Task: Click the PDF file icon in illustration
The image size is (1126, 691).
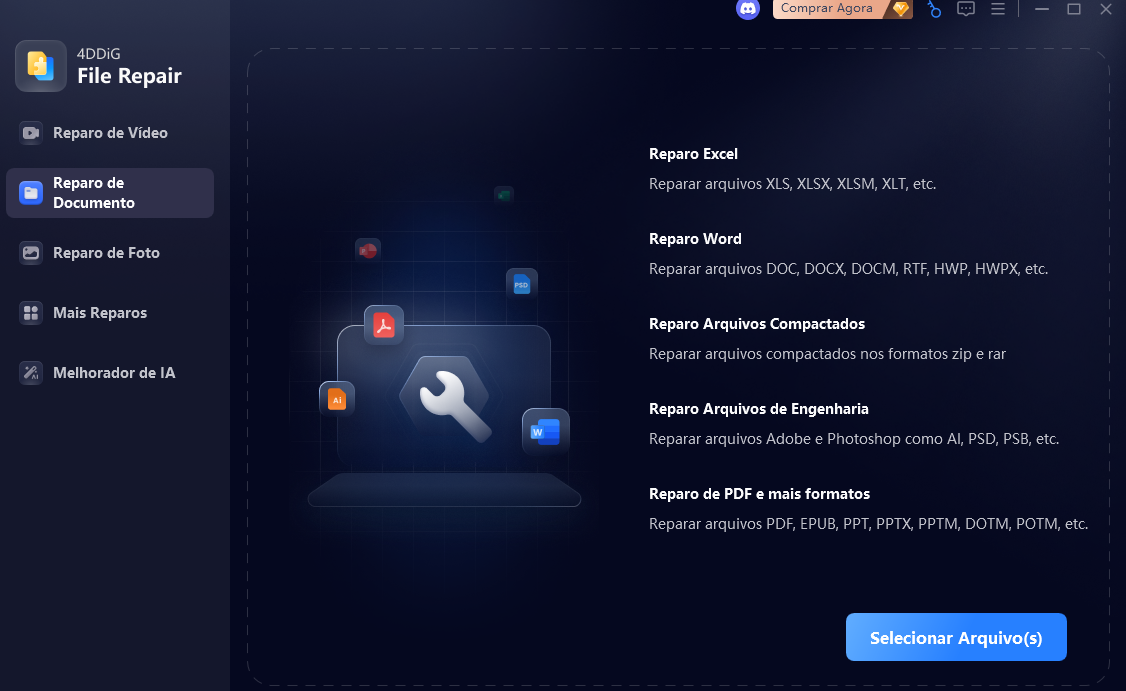Action: click(x=384, y=325)
